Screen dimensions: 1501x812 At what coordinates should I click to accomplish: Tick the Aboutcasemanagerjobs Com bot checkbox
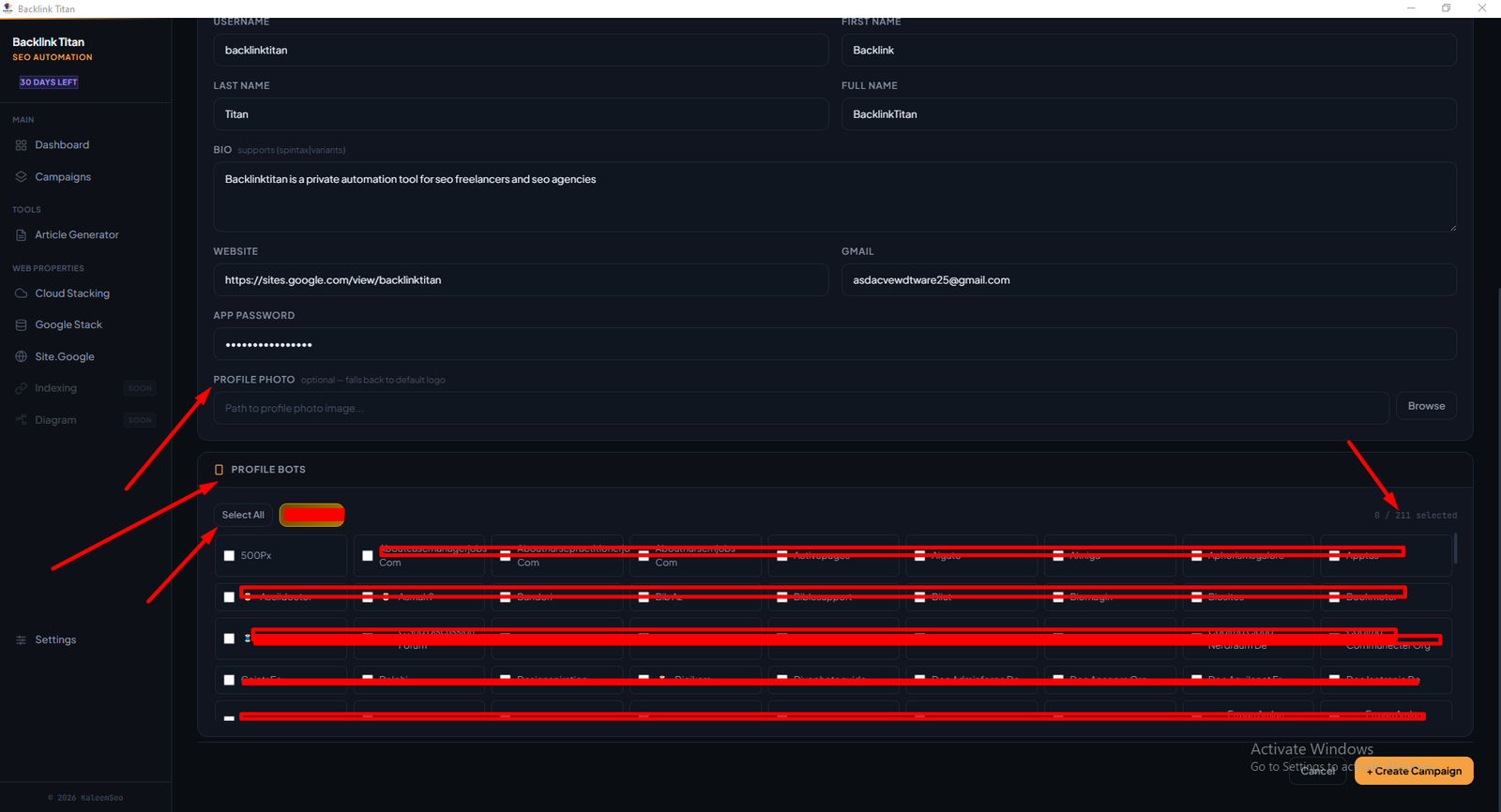(x=367, y=556)
